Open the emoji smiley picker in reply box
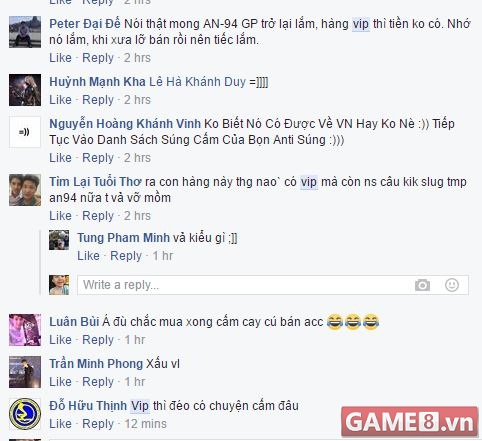Screen dimensions: 482x441 pyautogui.click(x=452, y=285)
